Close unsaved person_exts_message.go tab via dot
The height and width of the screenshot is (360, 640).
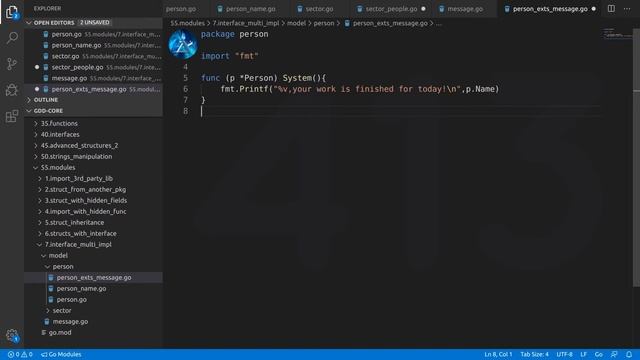pyautogui.click(x=593, y=9)
